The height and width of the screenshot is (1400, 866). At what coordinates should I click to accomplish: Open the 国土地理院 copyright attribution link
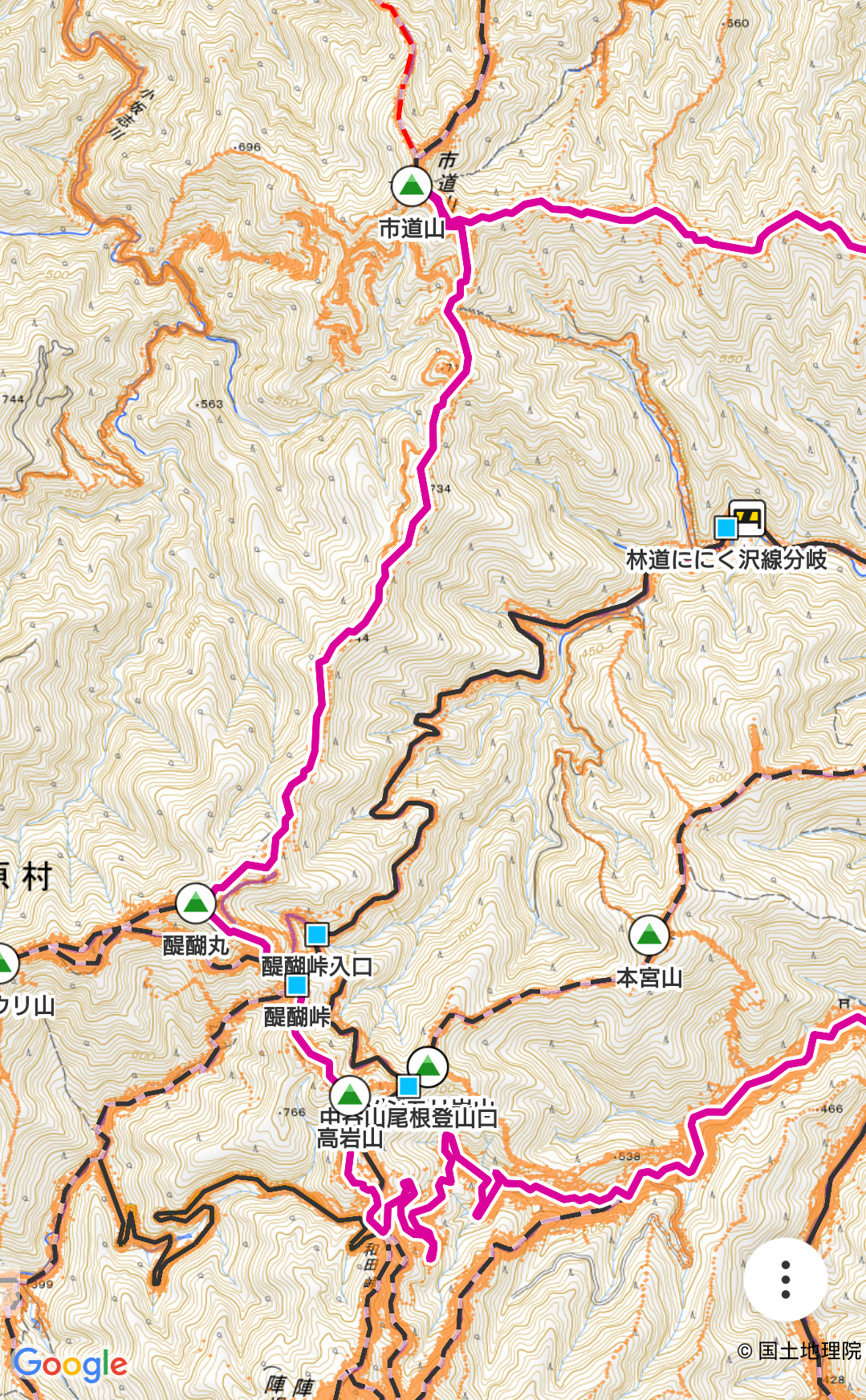pyautogui.click(x=799, y=1351)
